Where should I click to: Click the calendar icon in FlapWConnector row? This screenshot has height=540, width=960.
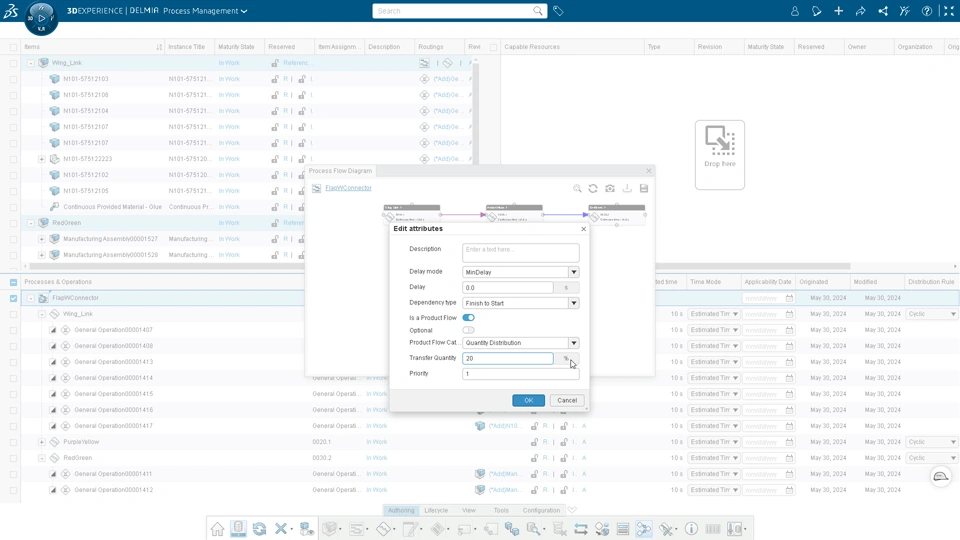[x=790, y=298]
